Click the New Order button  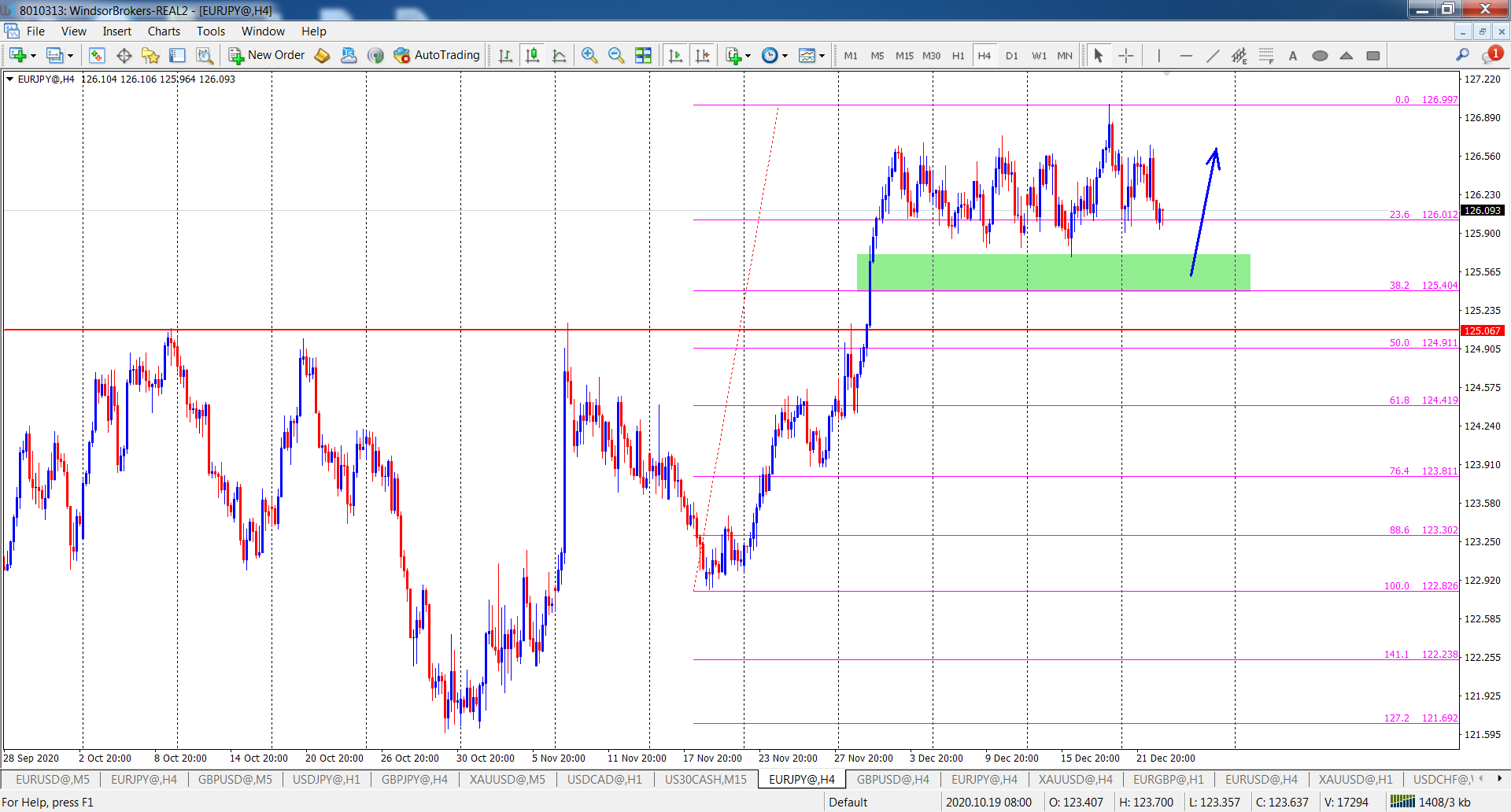(x=267, y=55)
